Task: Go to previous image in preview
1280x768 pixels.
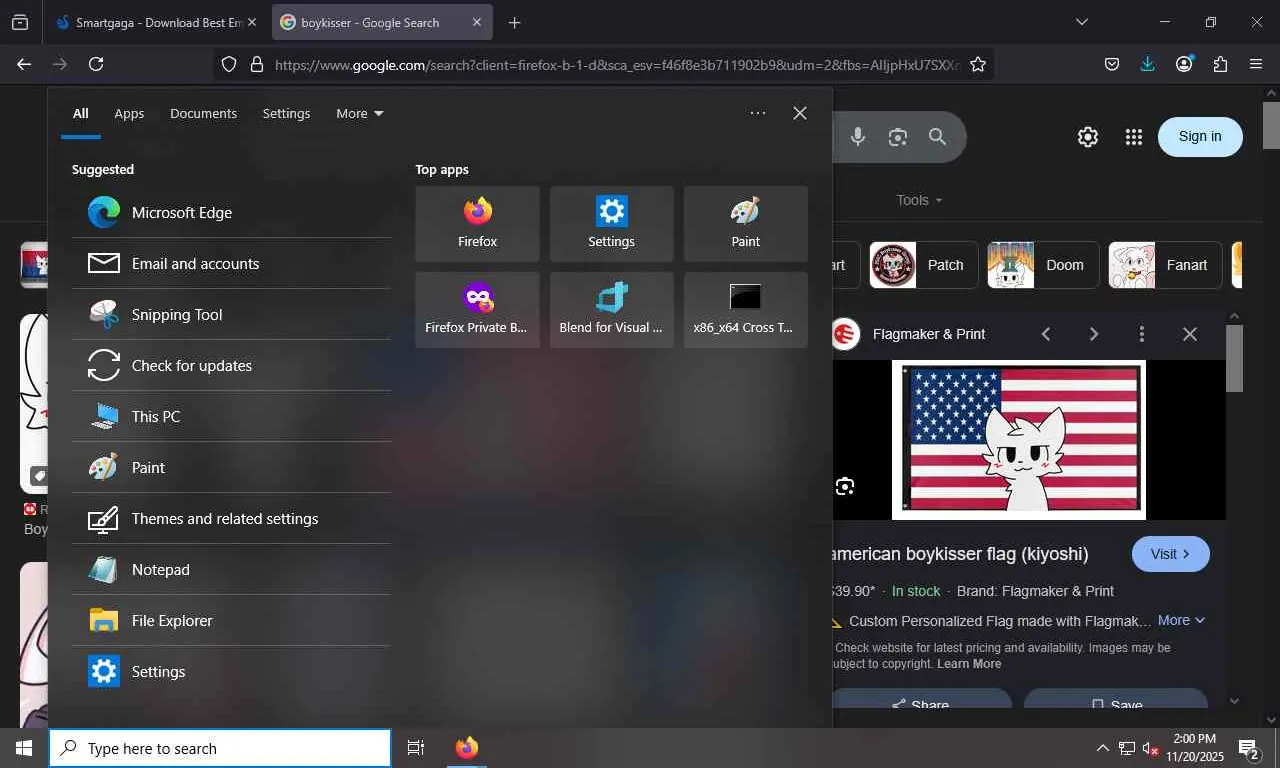Action: click(x=1046, y=334)
